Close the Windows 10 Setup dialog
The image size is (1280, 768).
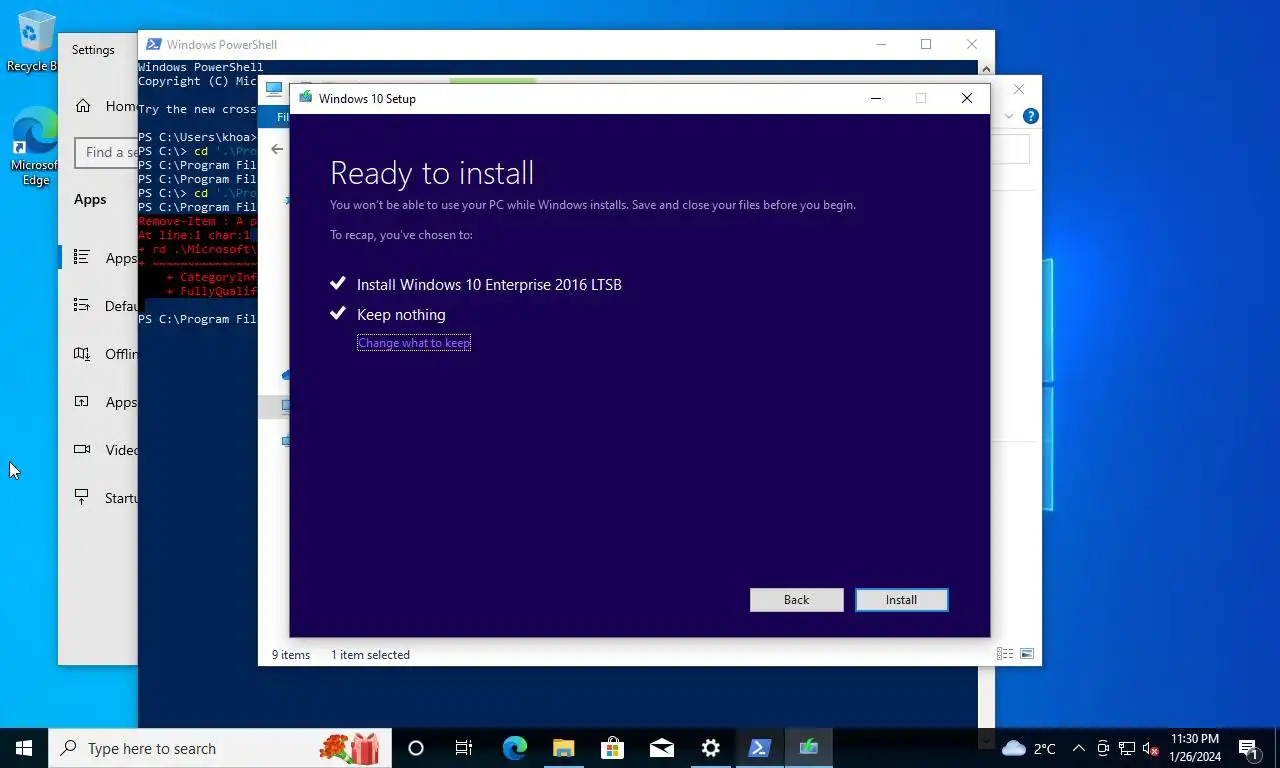point(966,98)
